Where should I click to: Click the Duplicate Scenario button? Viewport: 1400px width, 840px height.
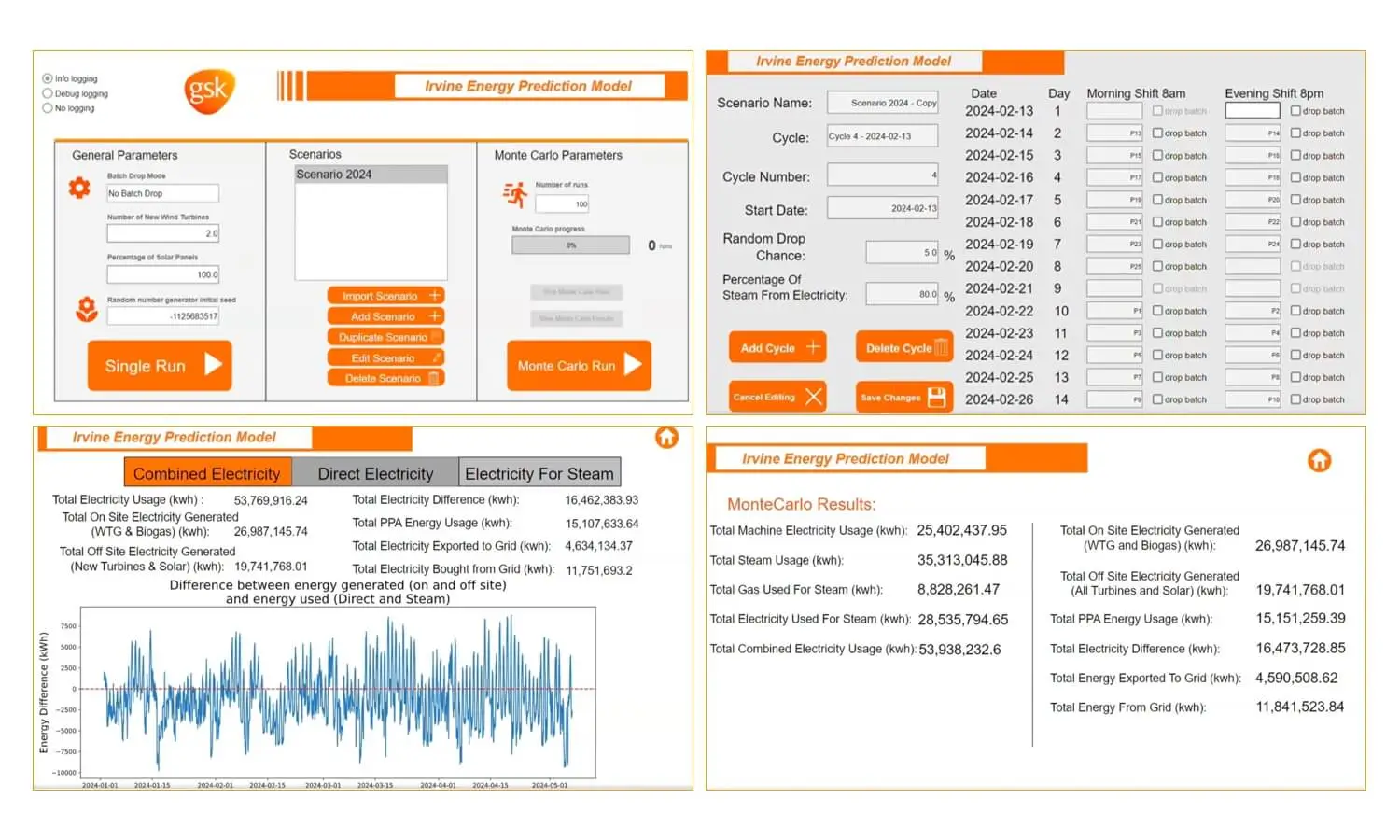[x=385, y=337]
